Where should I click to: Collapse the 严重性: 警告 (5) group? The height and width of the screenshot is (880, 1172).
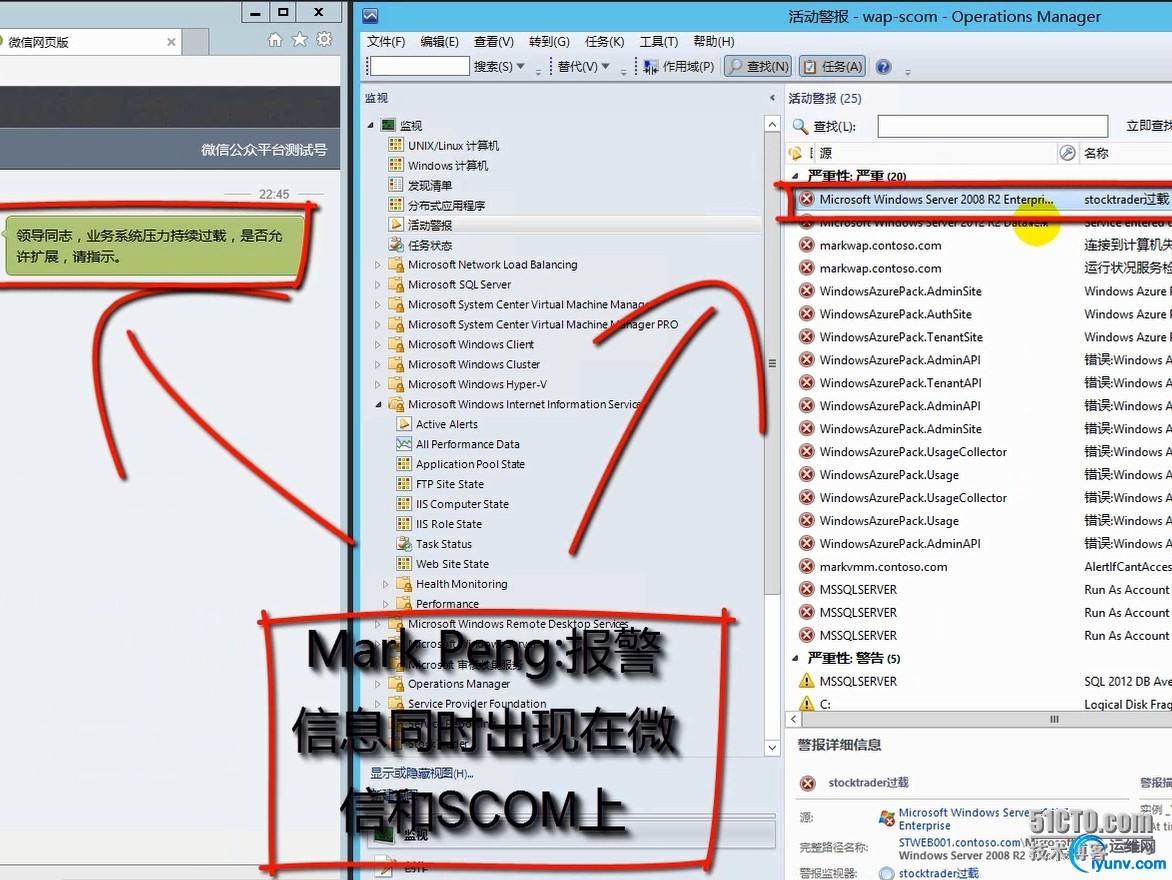pos(795,659)
